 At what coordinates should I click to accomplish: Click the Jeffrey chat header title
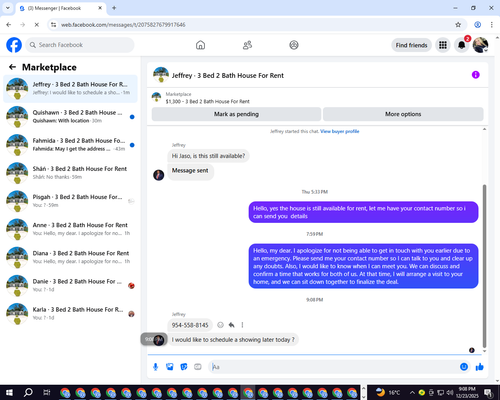pos(227,76)
